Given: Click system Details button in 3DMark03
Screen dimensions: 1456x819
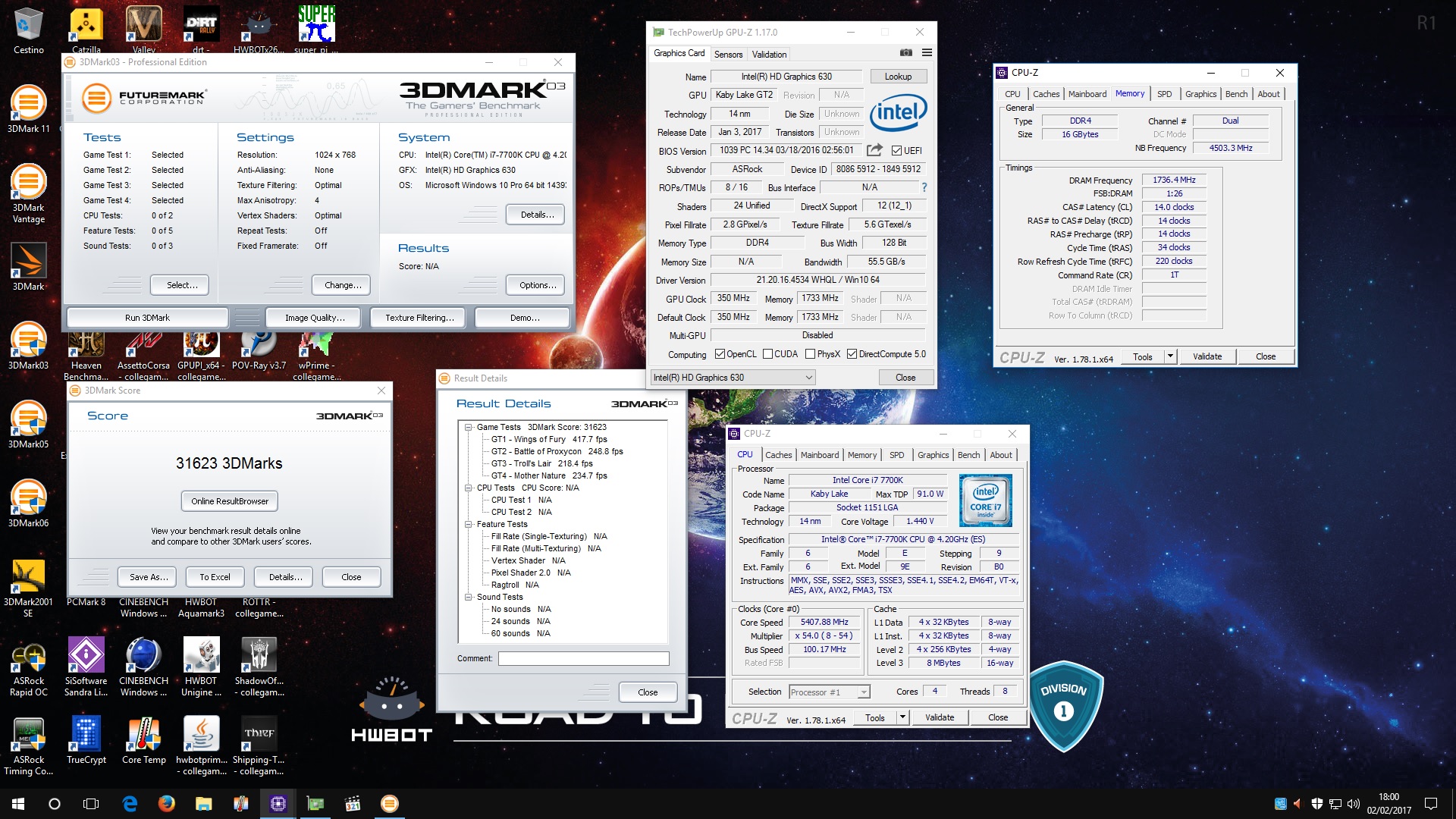Looking at the screenshot, I should coord(535,215).
